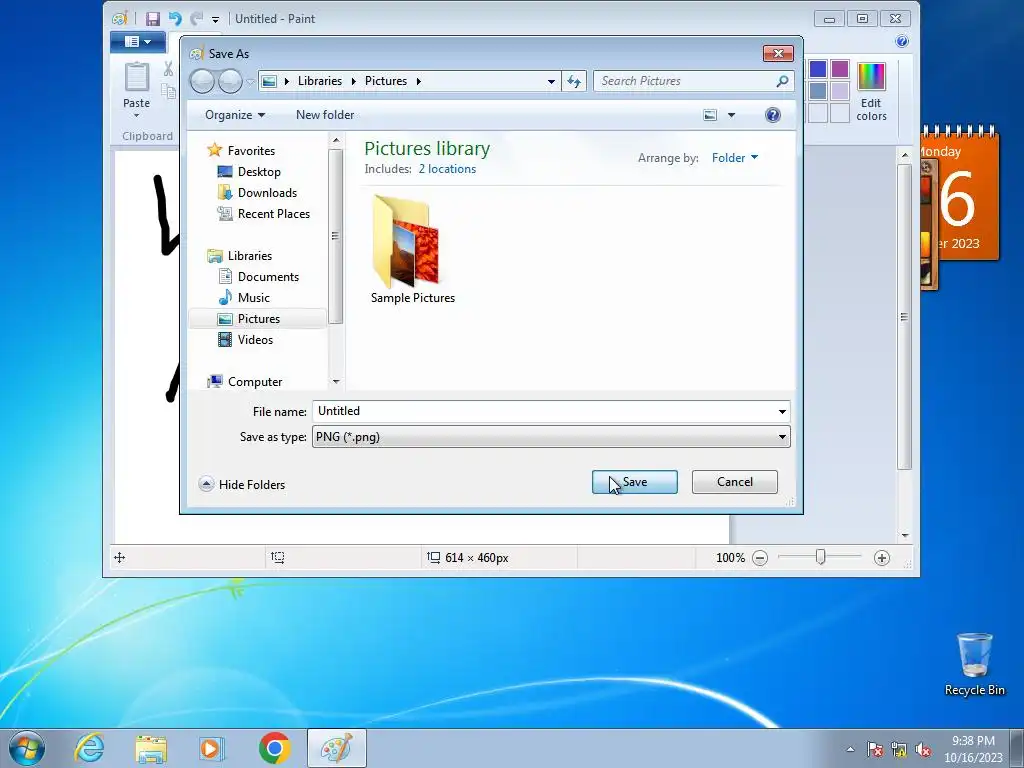Screen dimensions: 1024x768
Task: Click Paint Help icon in ribbon
Action: click(902, 42)
